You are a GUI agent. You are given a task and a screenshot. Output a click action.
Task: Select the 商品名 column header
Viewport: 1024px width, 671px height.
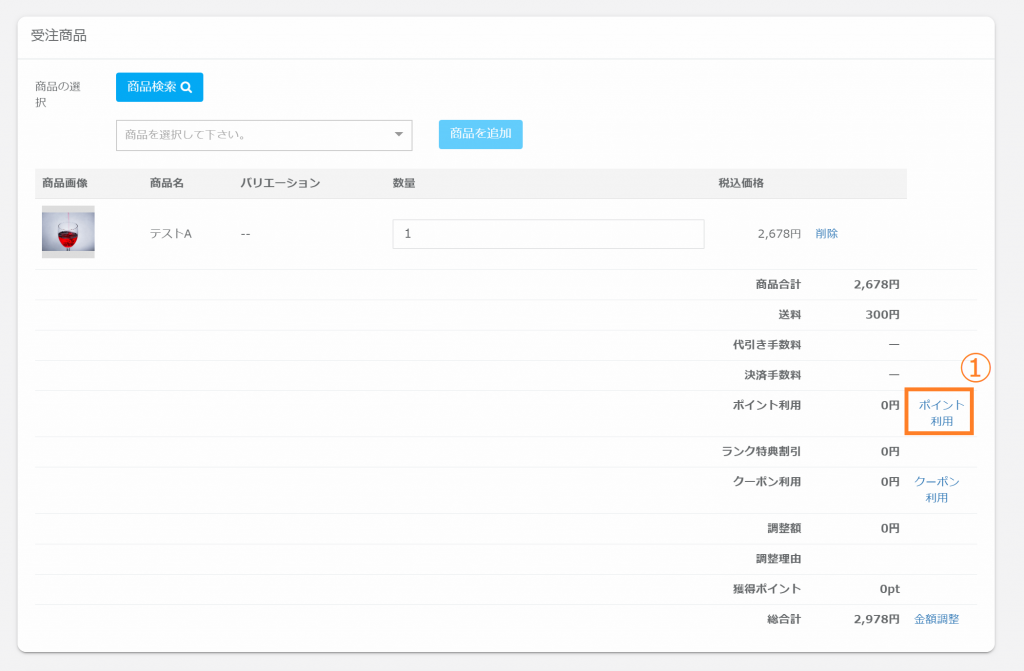click(x=167, y=183)
